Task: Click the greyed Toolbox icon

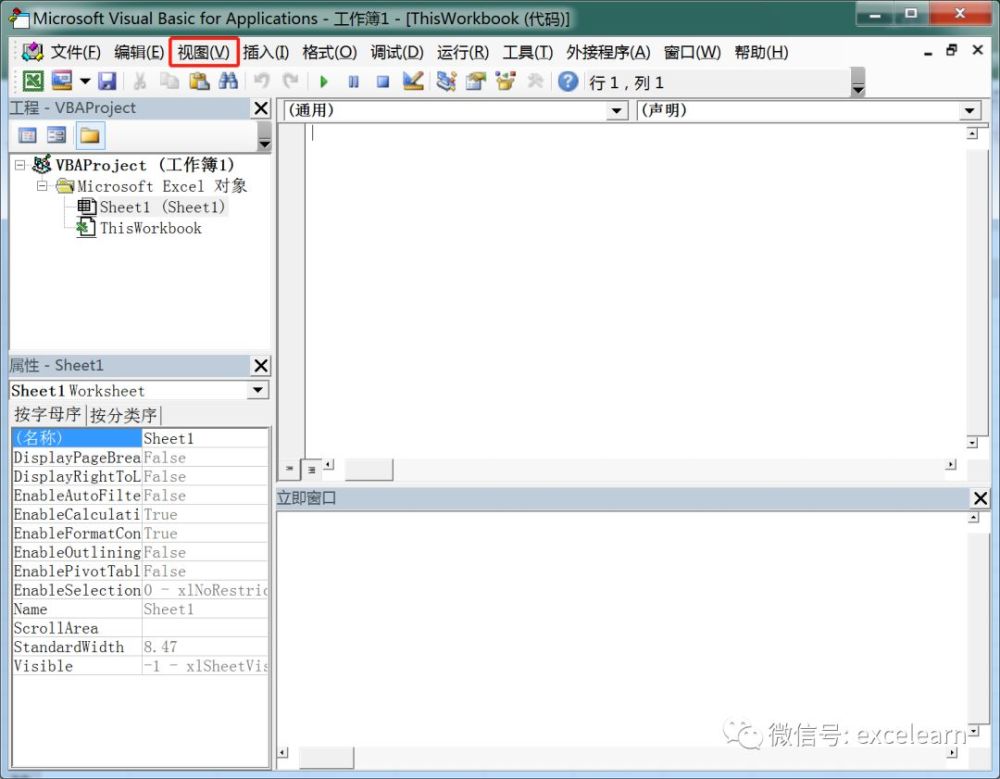Action: pyautogui.click(x=535, y=81)
